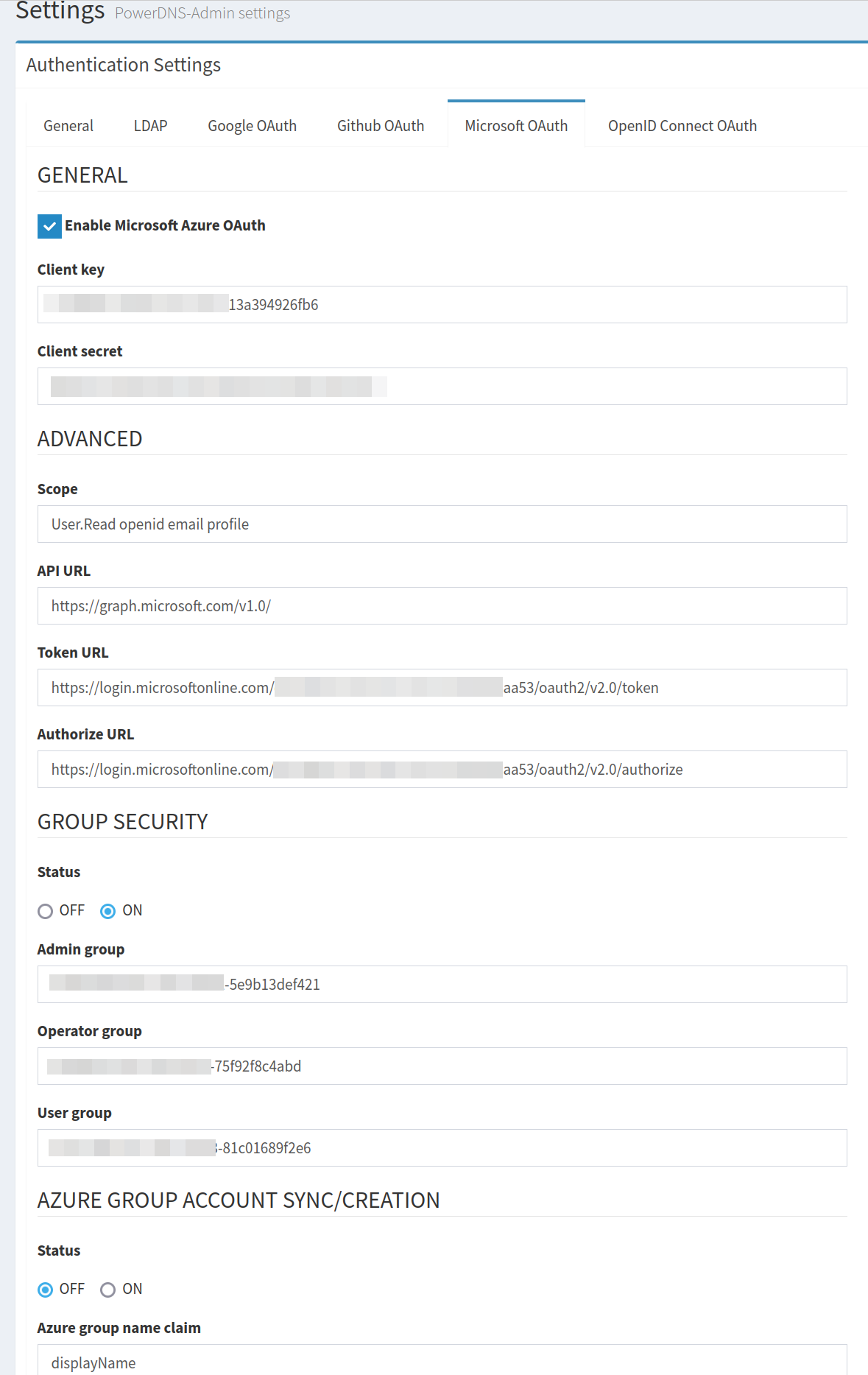This screenshot has width=868, height=1375.
Task: Select the Microsoft OAuth tab
Action: coord(515,125)
